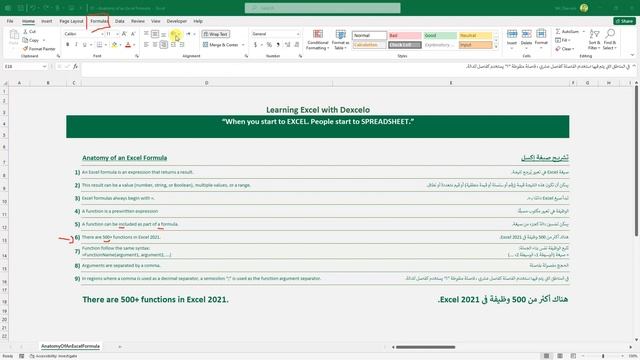
Task: Click the Copy command
Action: coord(31,40)
